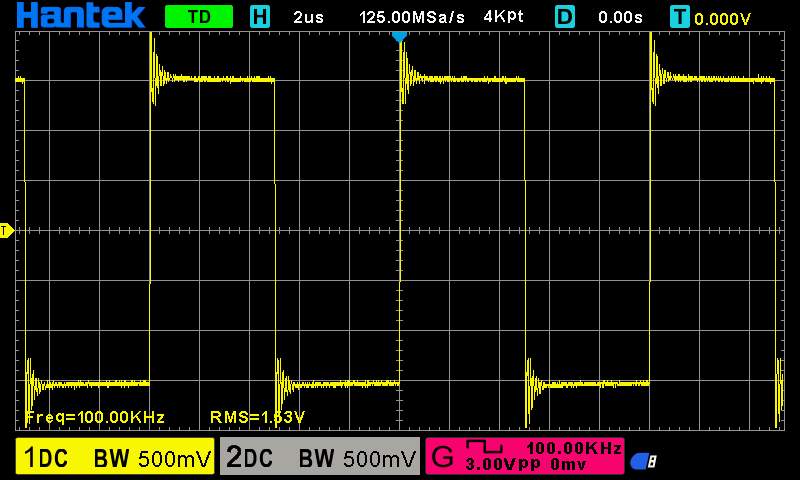
Task: Click the blue trigger position marker atop grid
Action: [x=399, y=37]
